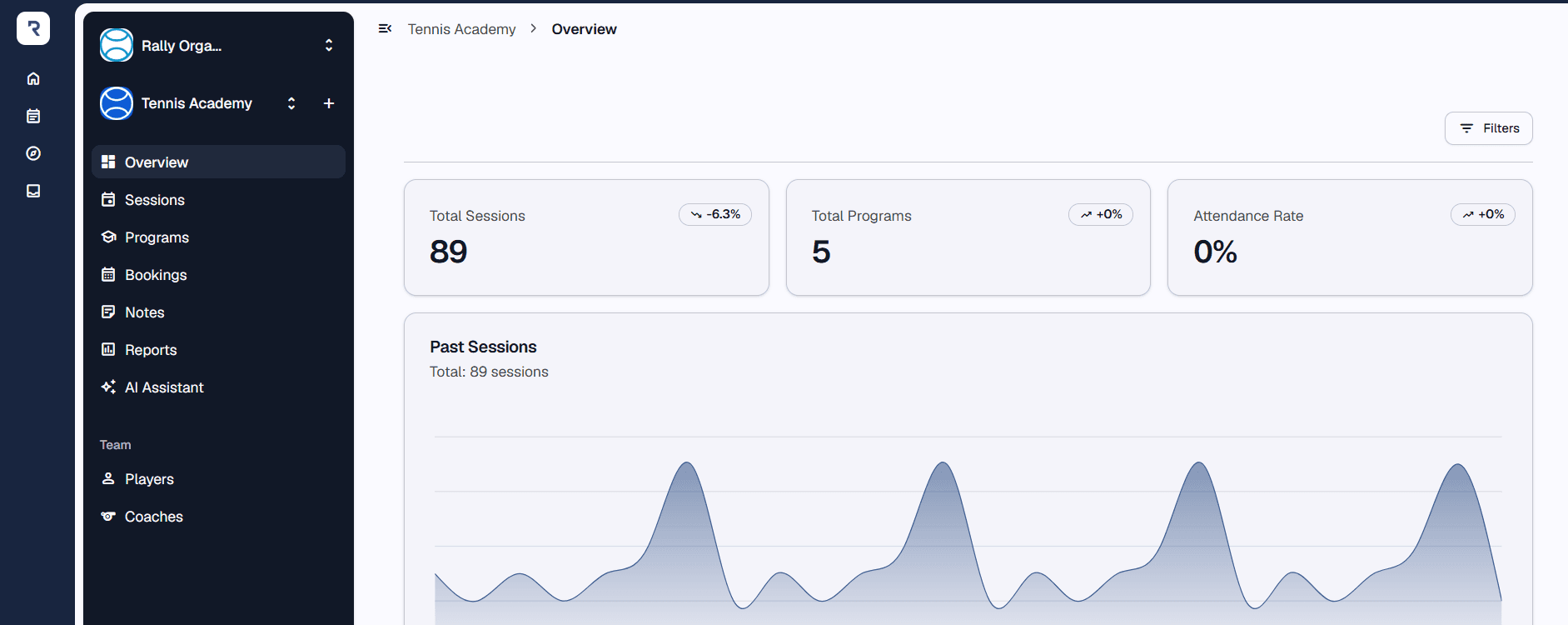Click the Overview breadcrumb text
Image resolution: width=1568 pixels, height=625 pixels.
click(584, 29)
